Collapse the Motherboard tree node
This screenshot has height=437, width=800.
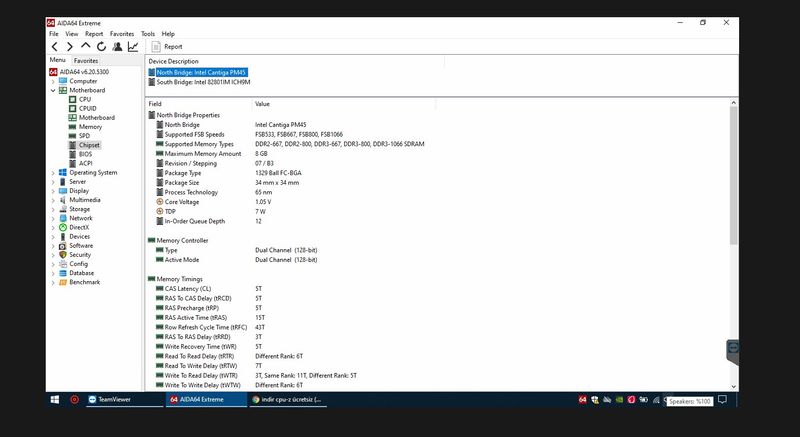click(x=53, y=90)
